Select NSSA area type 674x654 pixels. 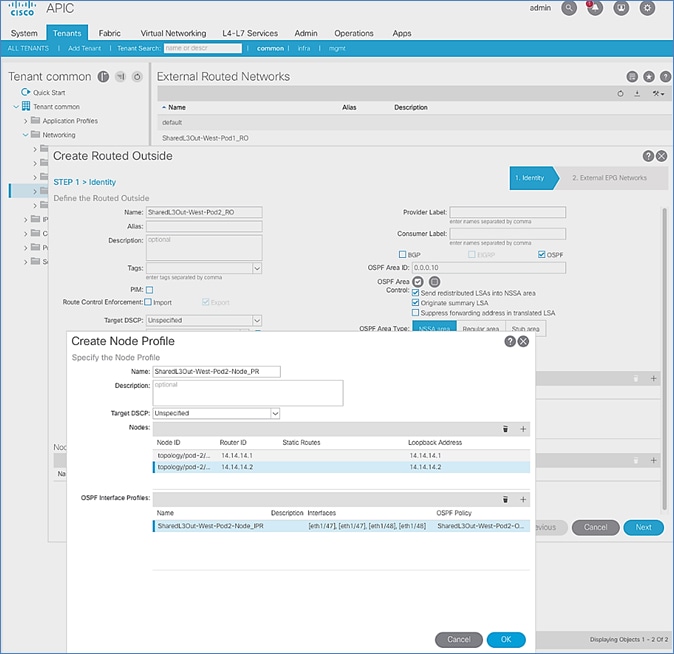tap(434, 329)
